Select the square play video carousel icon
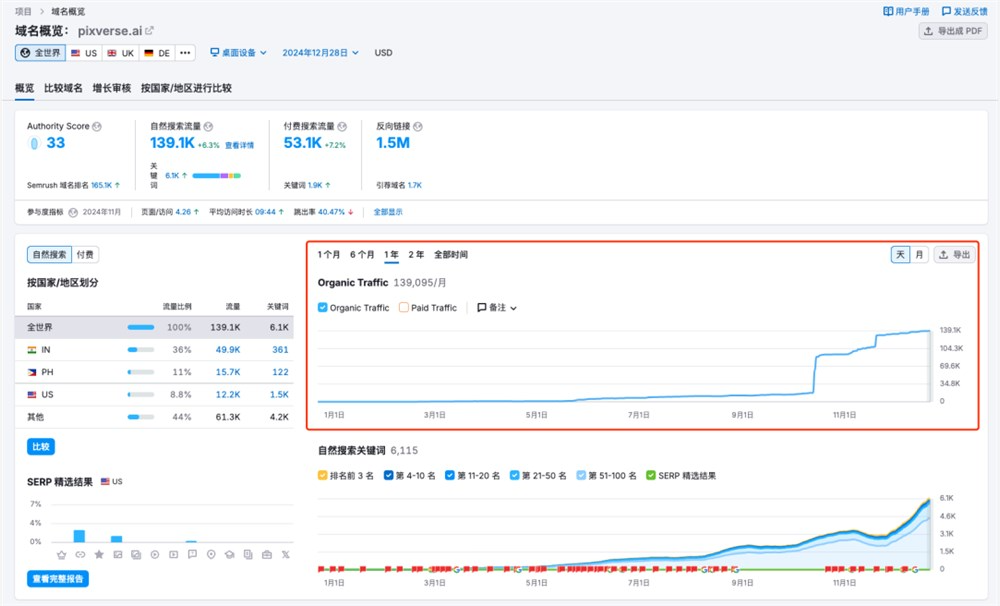1000x606 pixels. 173,555
